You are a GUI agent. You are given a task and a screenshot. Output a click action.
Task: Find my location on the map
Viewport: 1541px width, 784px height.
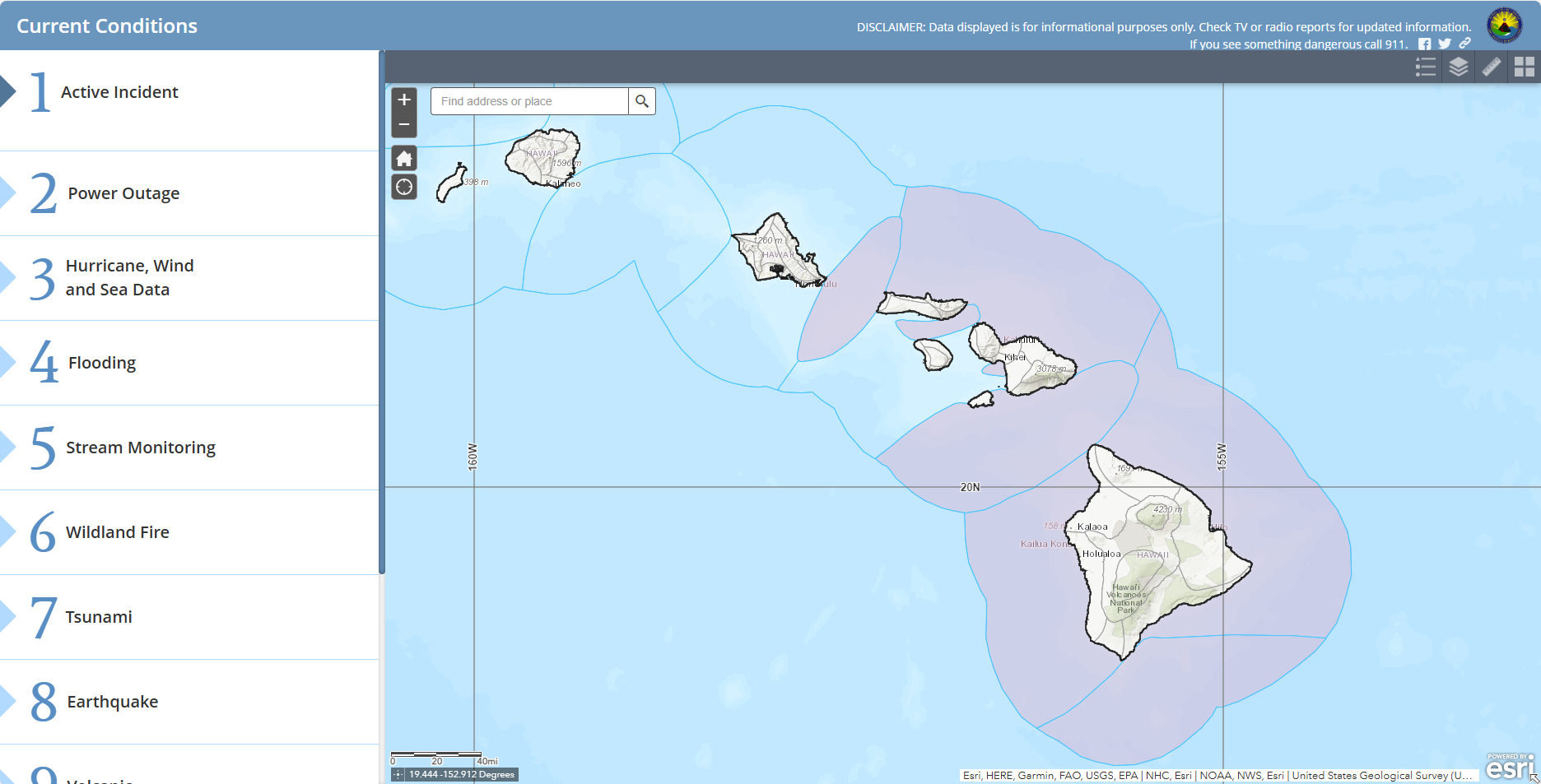[404, 188]
